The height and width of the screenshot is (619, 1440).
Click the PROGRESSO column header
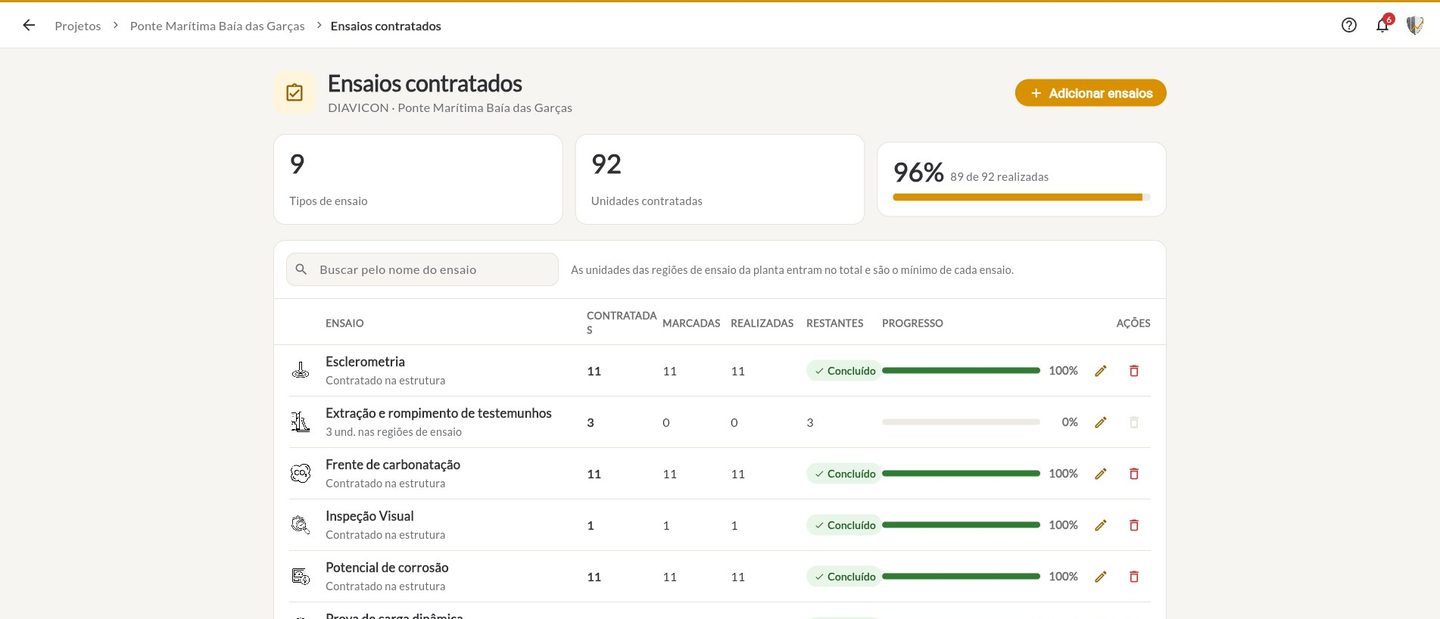pyautogui.click(x=913, y=323)
